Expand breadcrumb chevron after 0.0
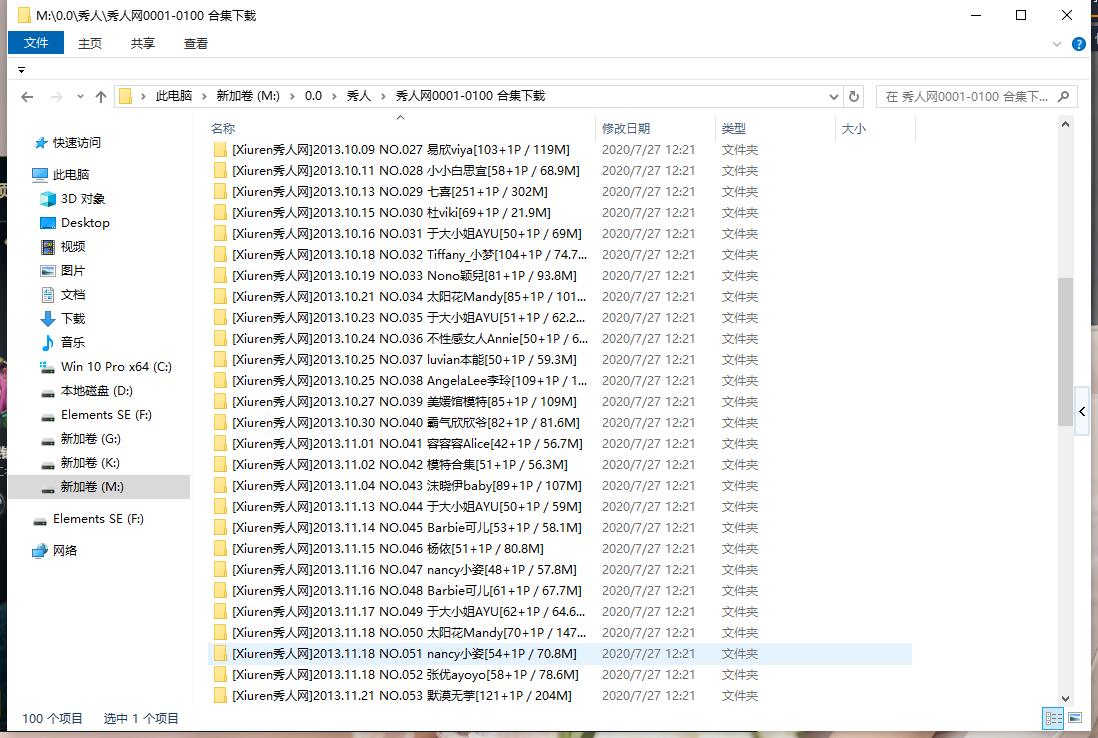 click(x=334, y=96)
